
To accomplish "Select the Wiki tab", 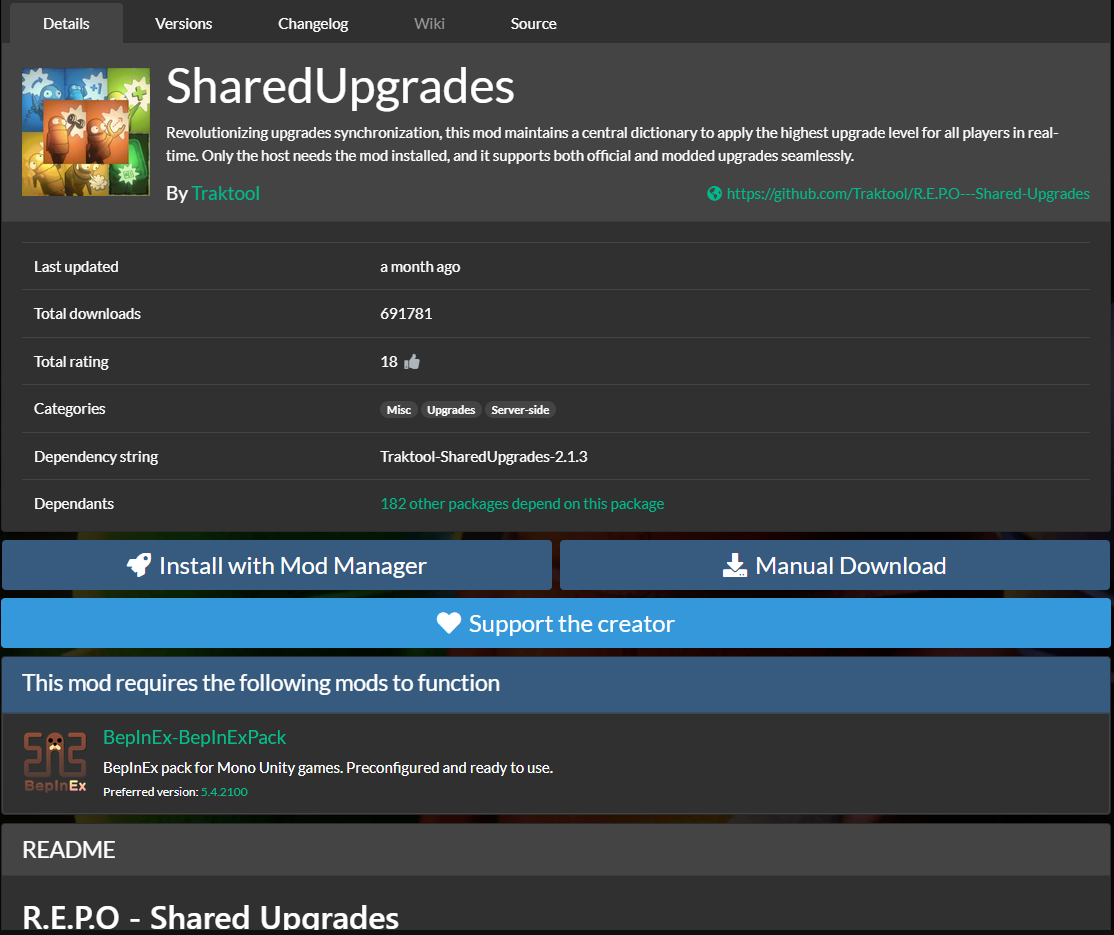I will 429,23.
